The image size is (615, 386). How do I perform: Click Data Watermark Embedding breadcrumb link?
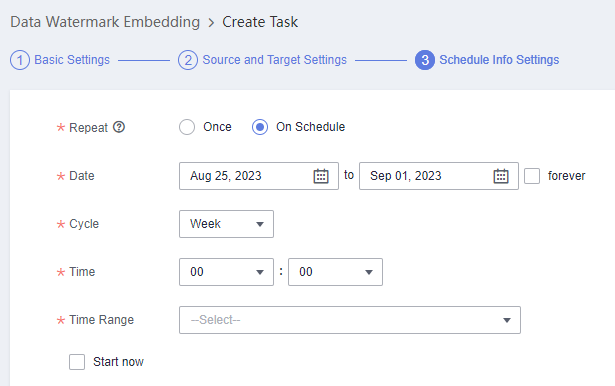[x=105, y=22]
